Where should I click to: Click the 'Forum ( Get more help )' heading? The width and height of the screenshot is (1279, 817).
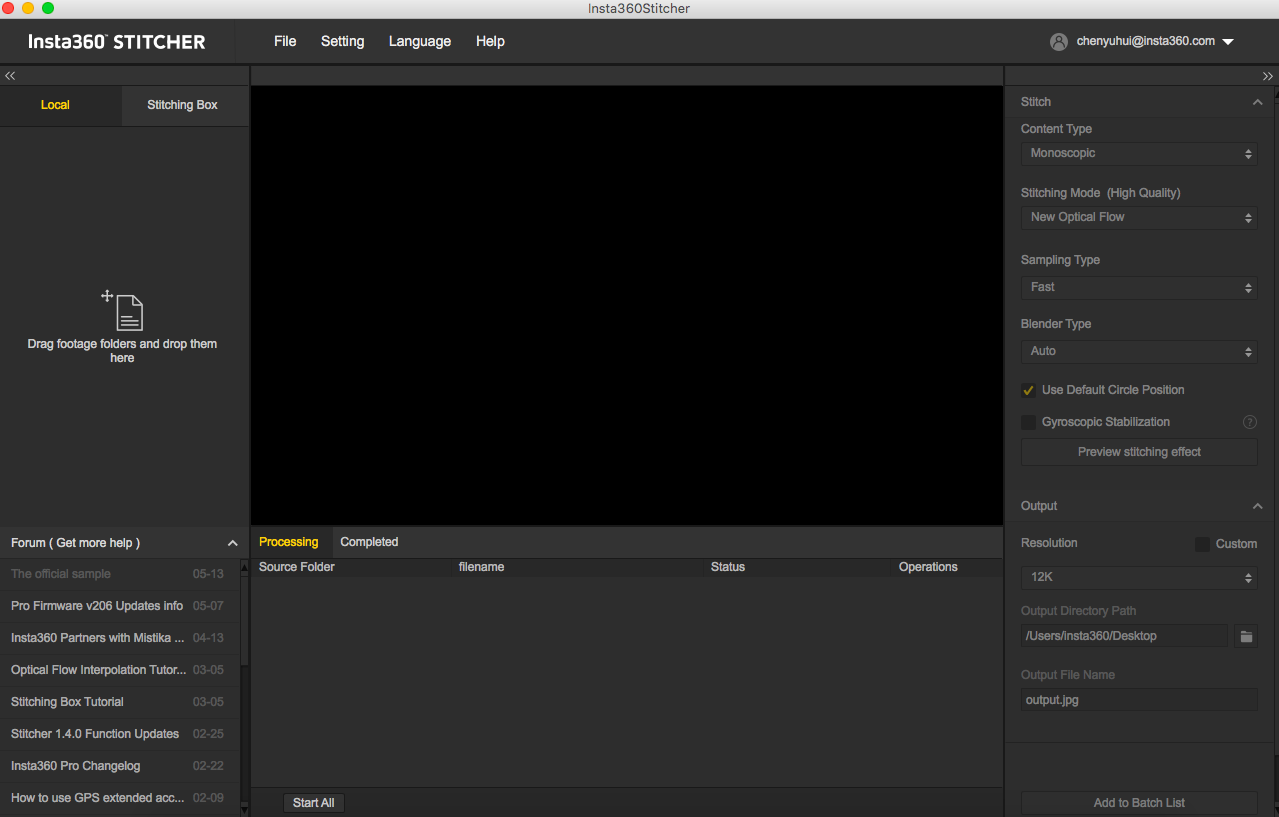coord(76,543)
